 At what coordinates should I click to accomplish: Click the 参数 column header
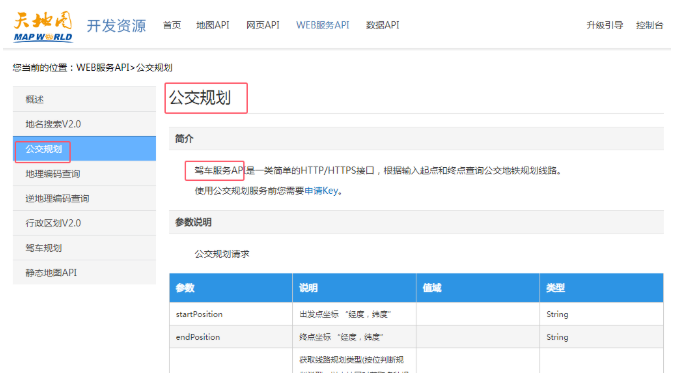(231, 288)
